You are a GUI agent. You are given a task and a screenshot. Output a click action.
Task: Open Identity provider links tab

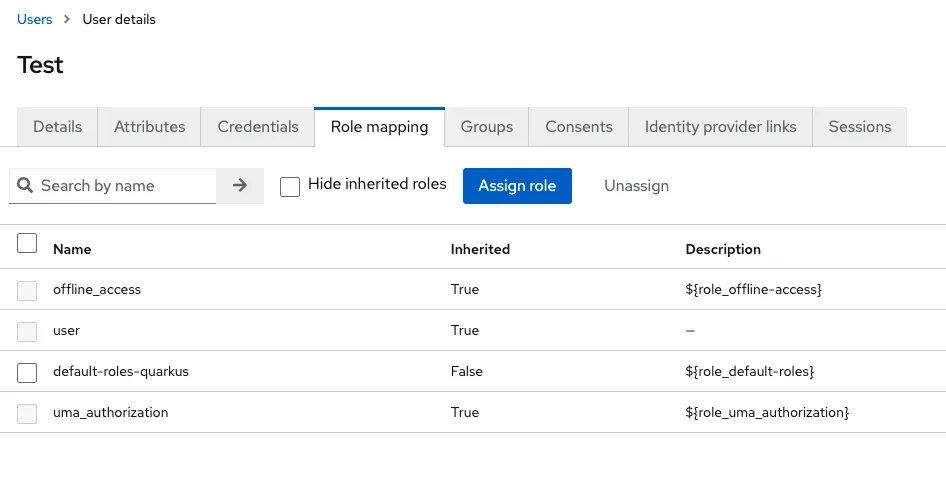(721, 127)
